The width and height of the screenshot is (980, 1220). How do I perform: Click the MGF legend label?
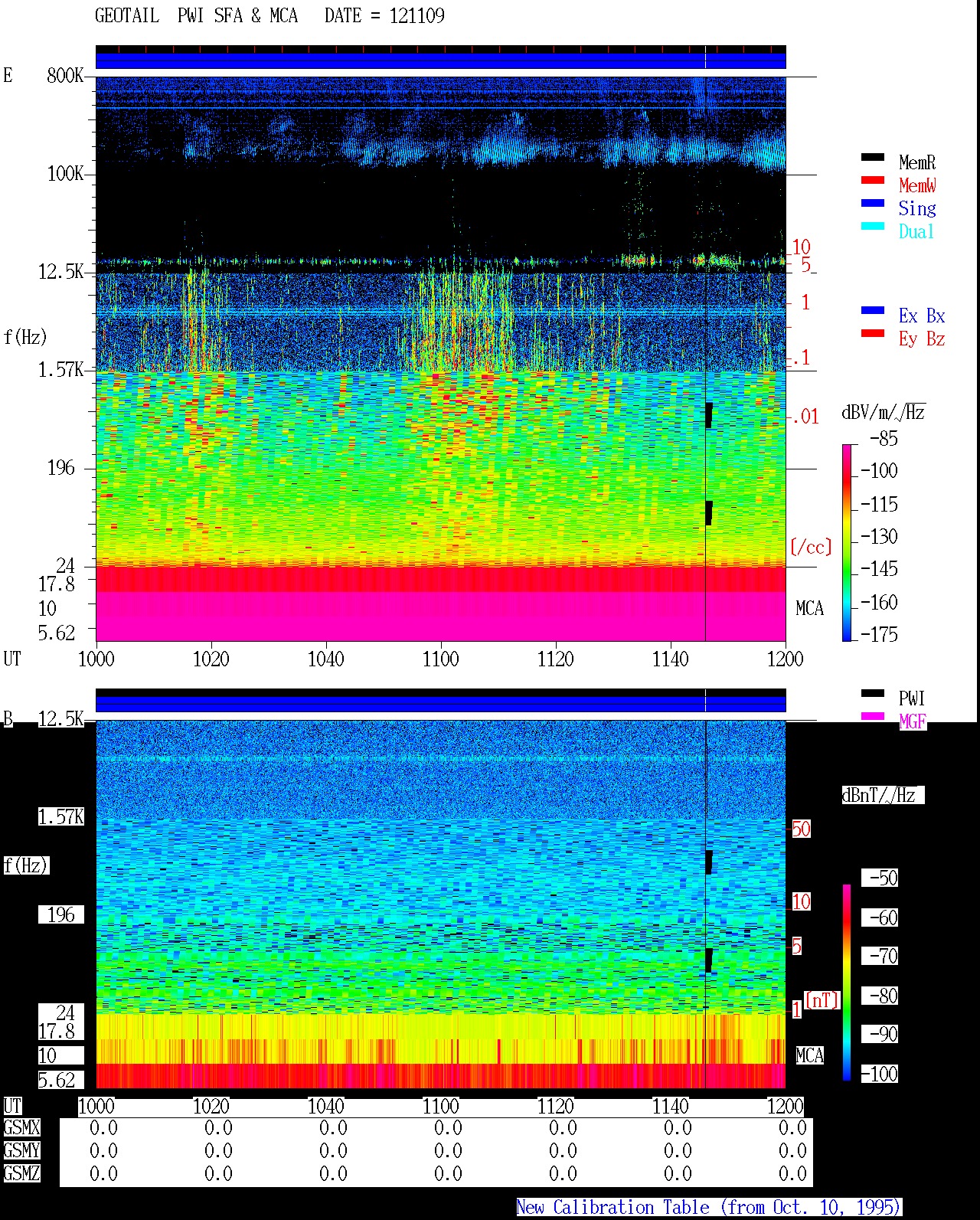tap(913, 721)
